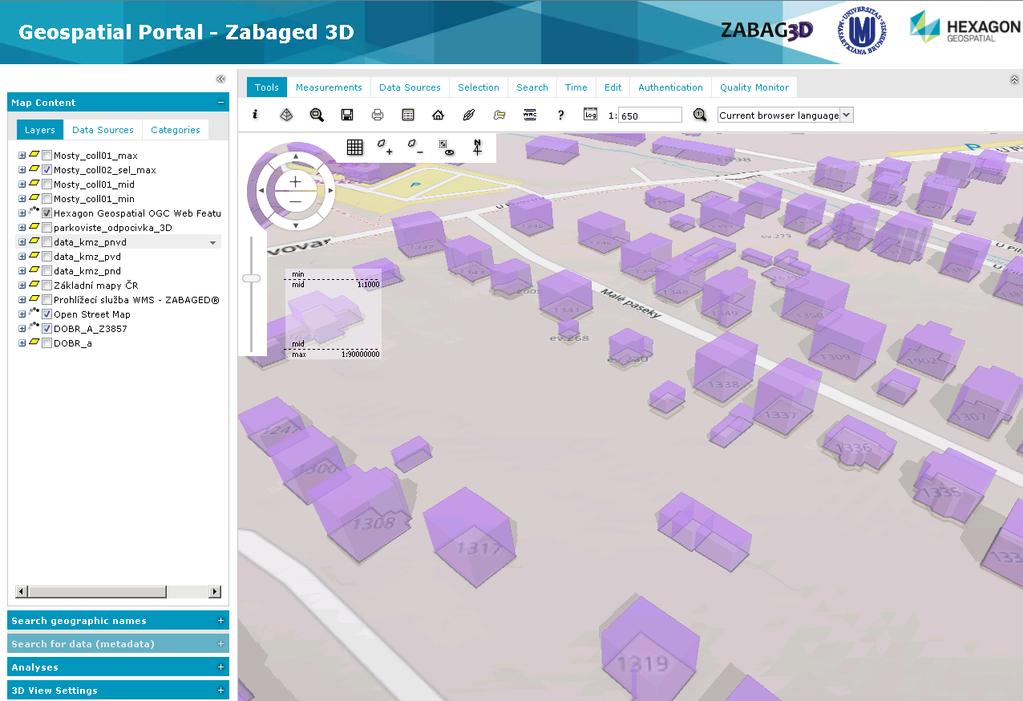1023x701 pixels.
Task: Pan map right with right arrow
Action: pos(330,191)
